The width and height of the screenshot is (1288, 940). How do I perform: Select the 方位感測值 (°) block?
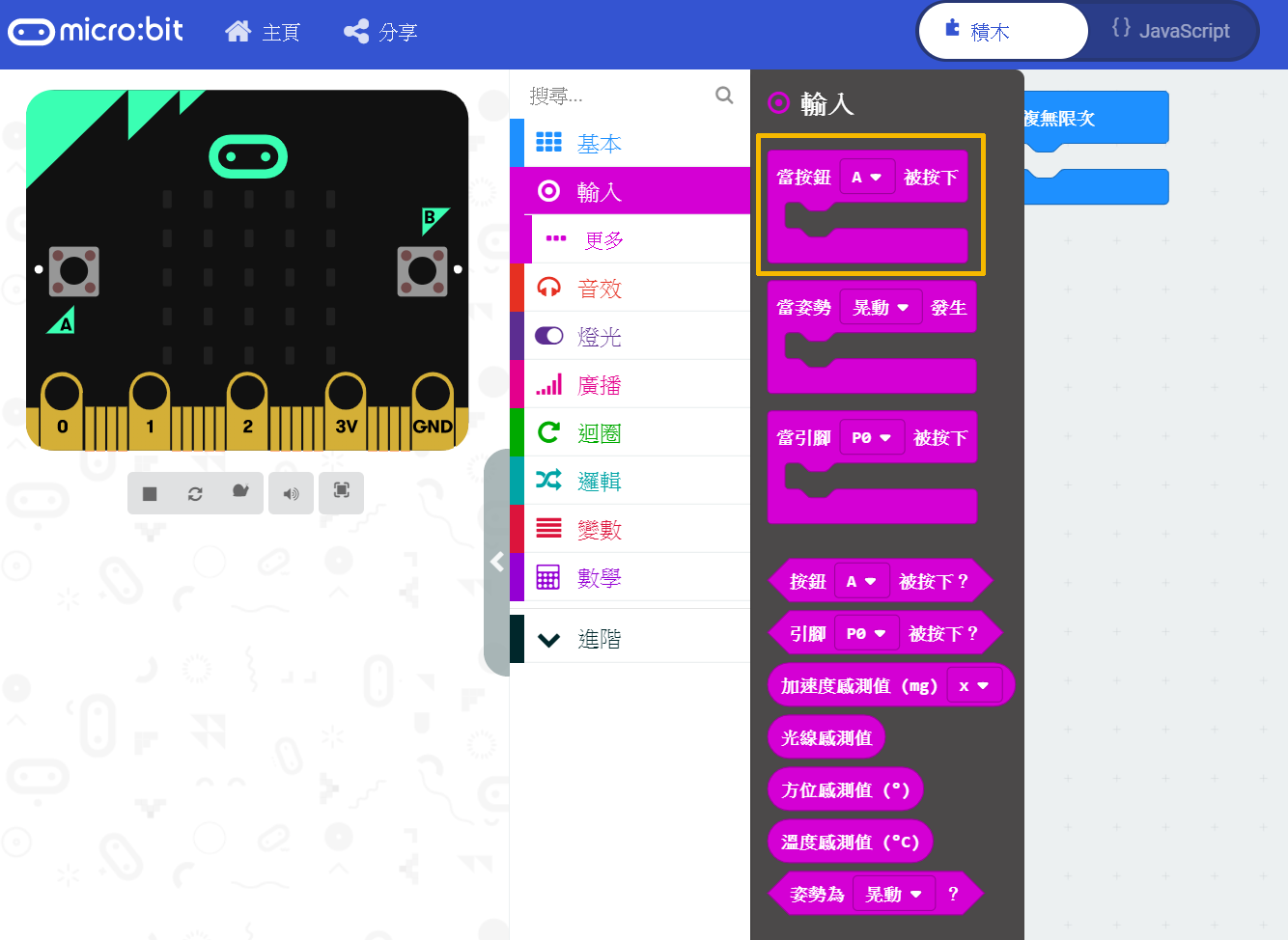coord(846,790)
